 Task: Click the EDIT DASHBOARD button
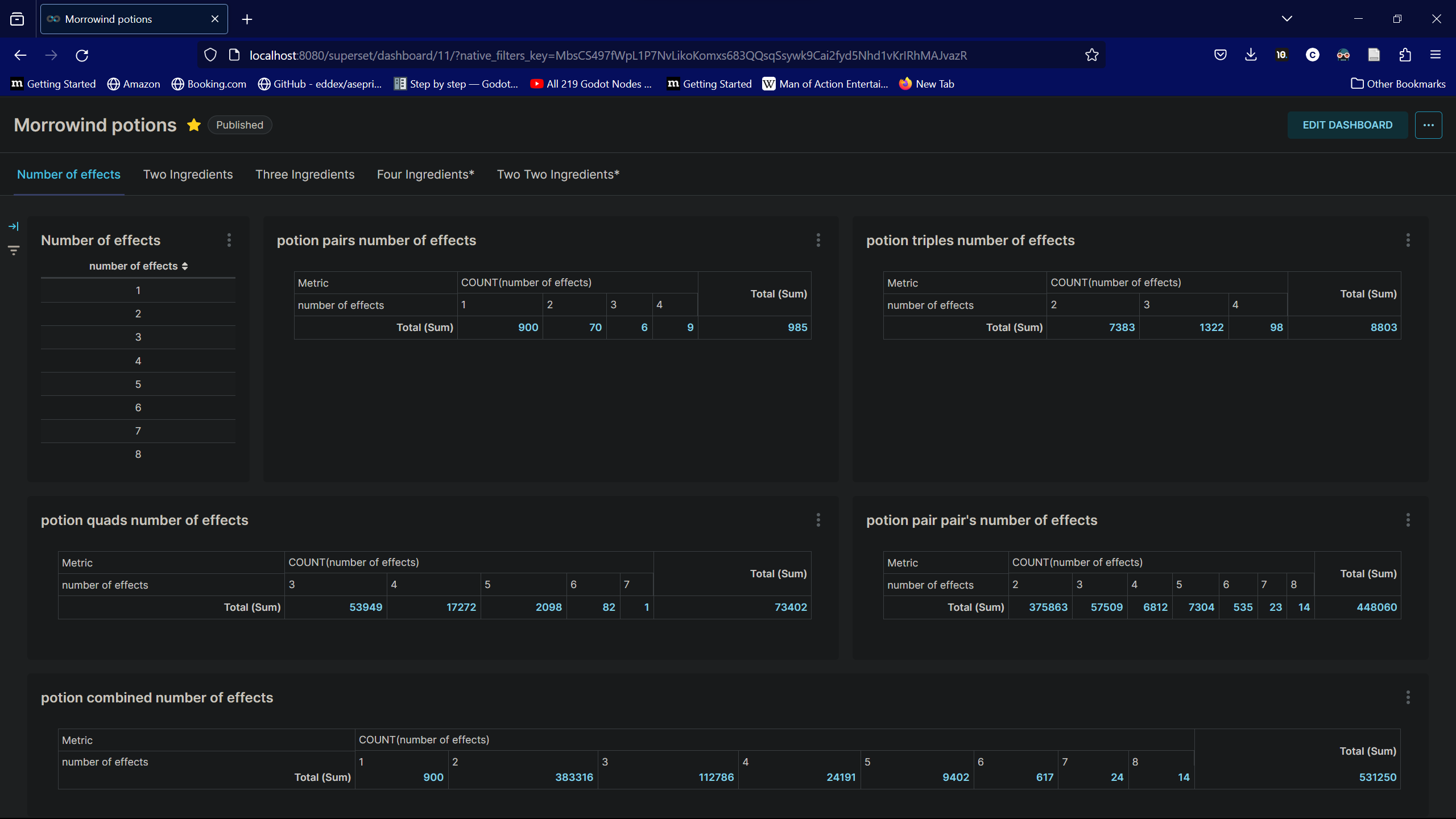tap(1347, 125)
